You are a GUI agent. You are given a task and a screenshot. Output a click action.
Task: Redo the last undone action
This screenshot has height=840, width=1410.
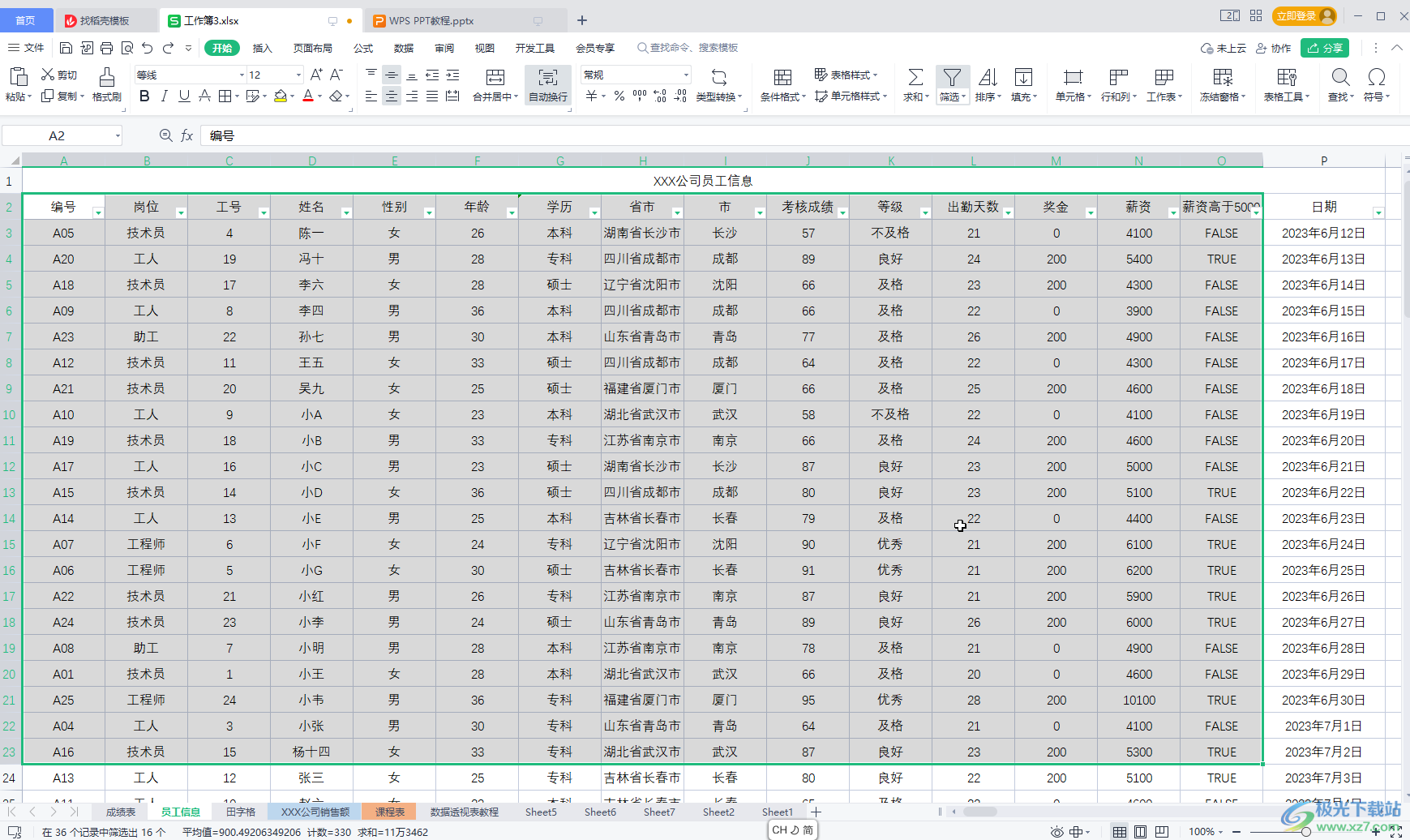[168, 48]
